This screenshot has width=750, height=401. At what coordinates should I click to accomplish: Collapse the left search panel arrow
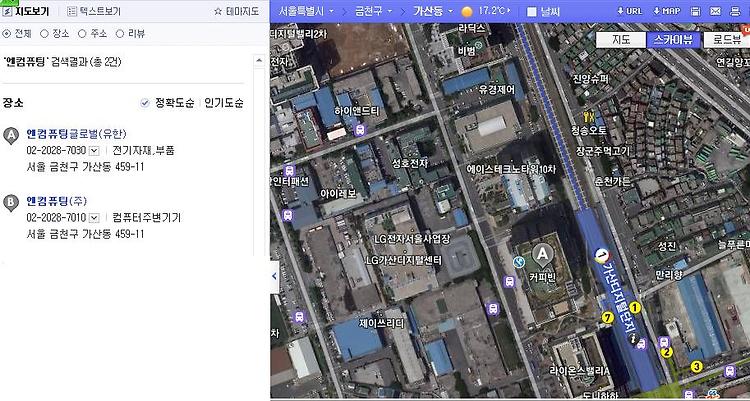(274, 277)
